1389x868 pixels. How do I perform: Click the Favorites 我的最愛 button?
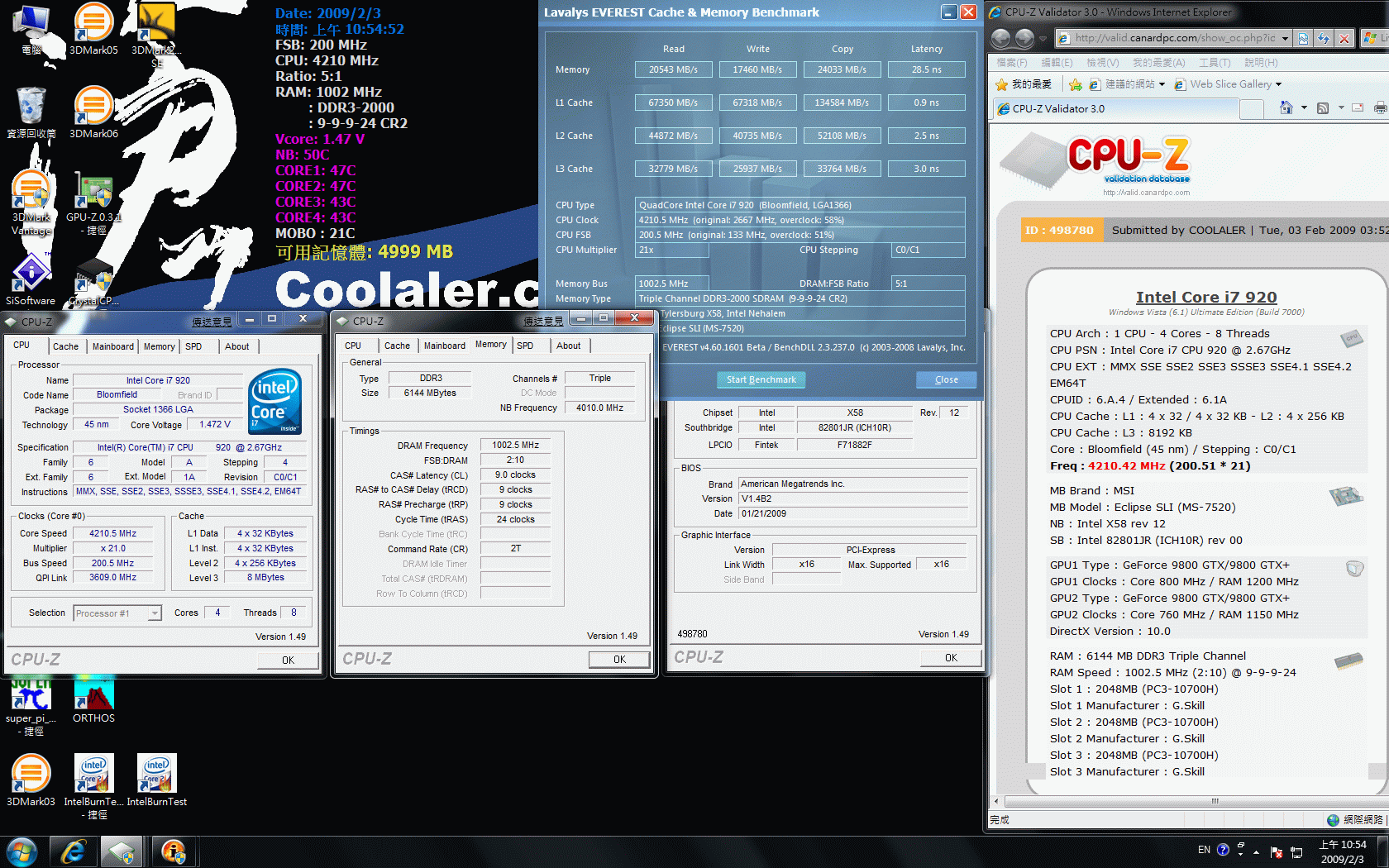1024,84
